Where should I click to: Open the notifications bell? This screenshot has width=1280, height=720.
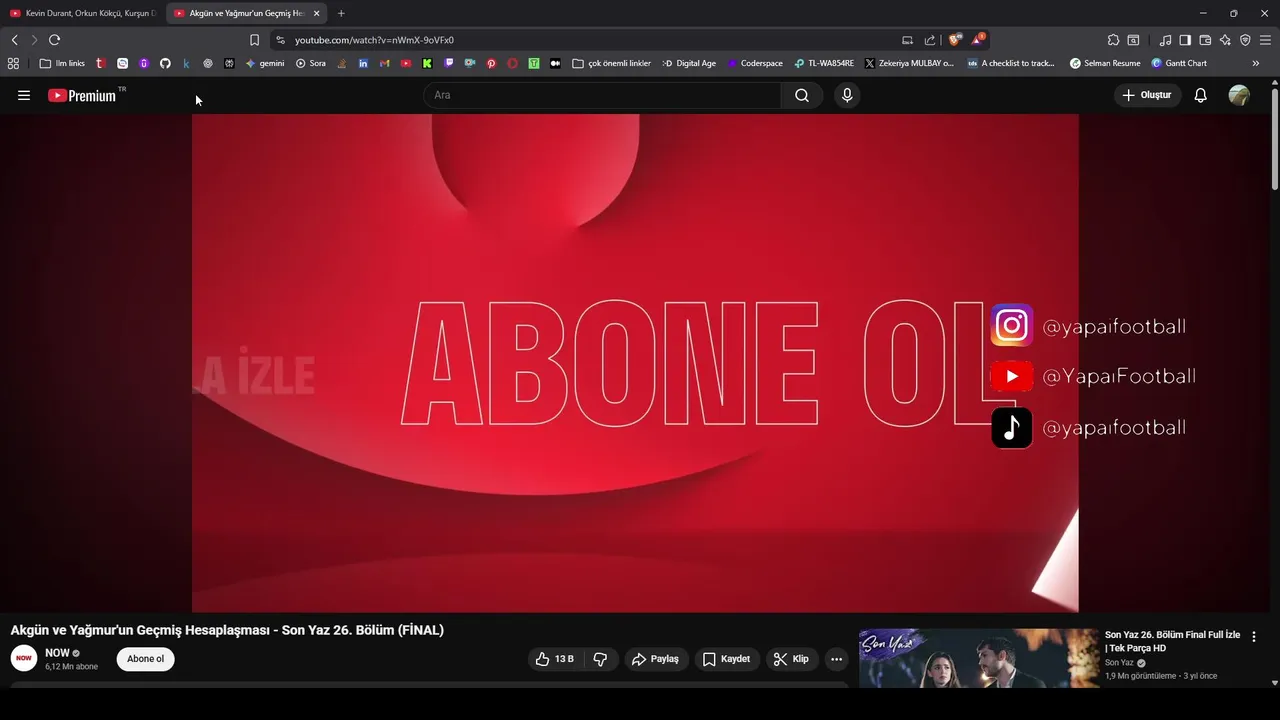coord(1201,95)
